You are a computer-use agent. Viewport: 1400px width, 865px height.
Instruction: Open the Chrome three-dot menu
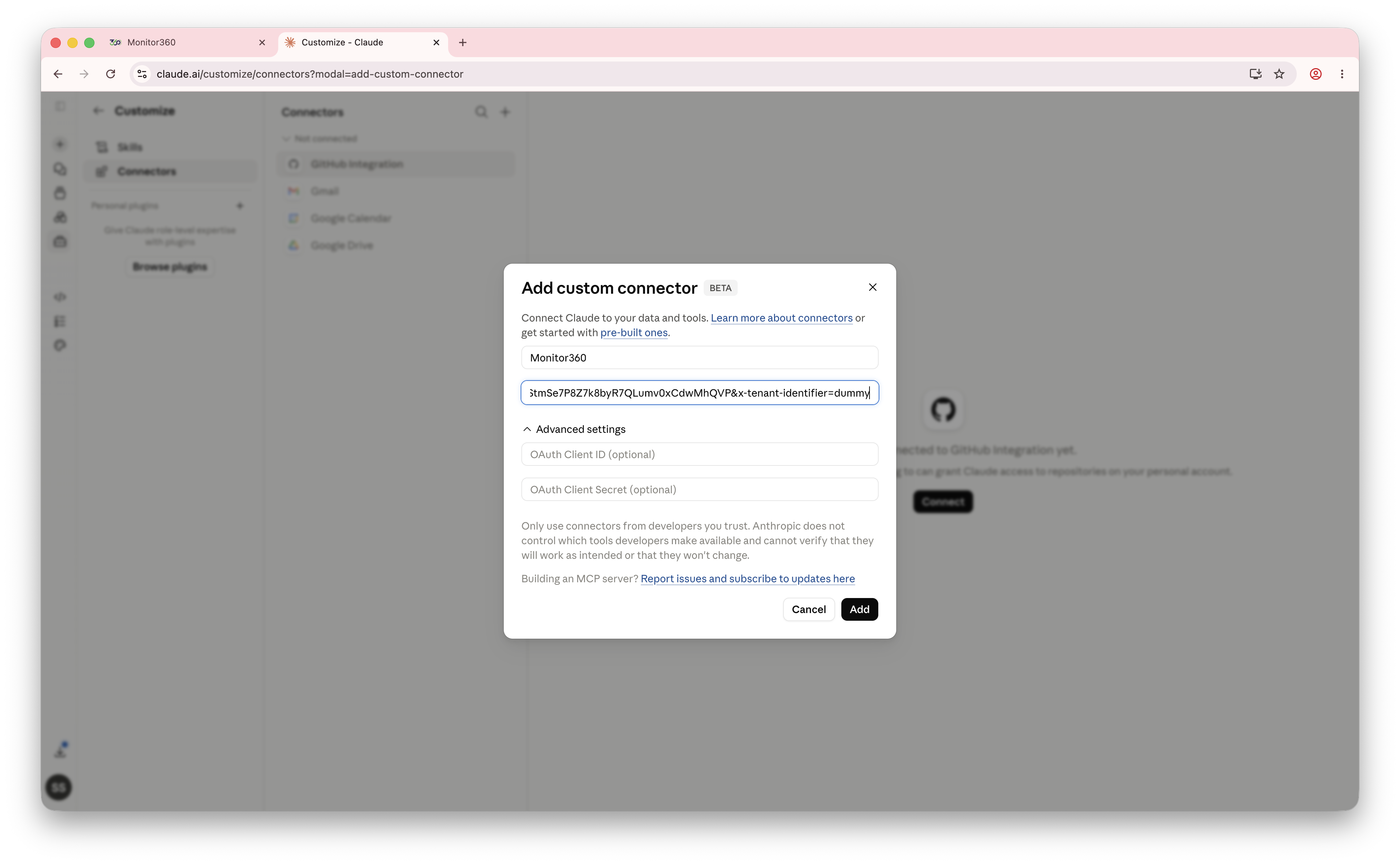tap(1342, 74)
